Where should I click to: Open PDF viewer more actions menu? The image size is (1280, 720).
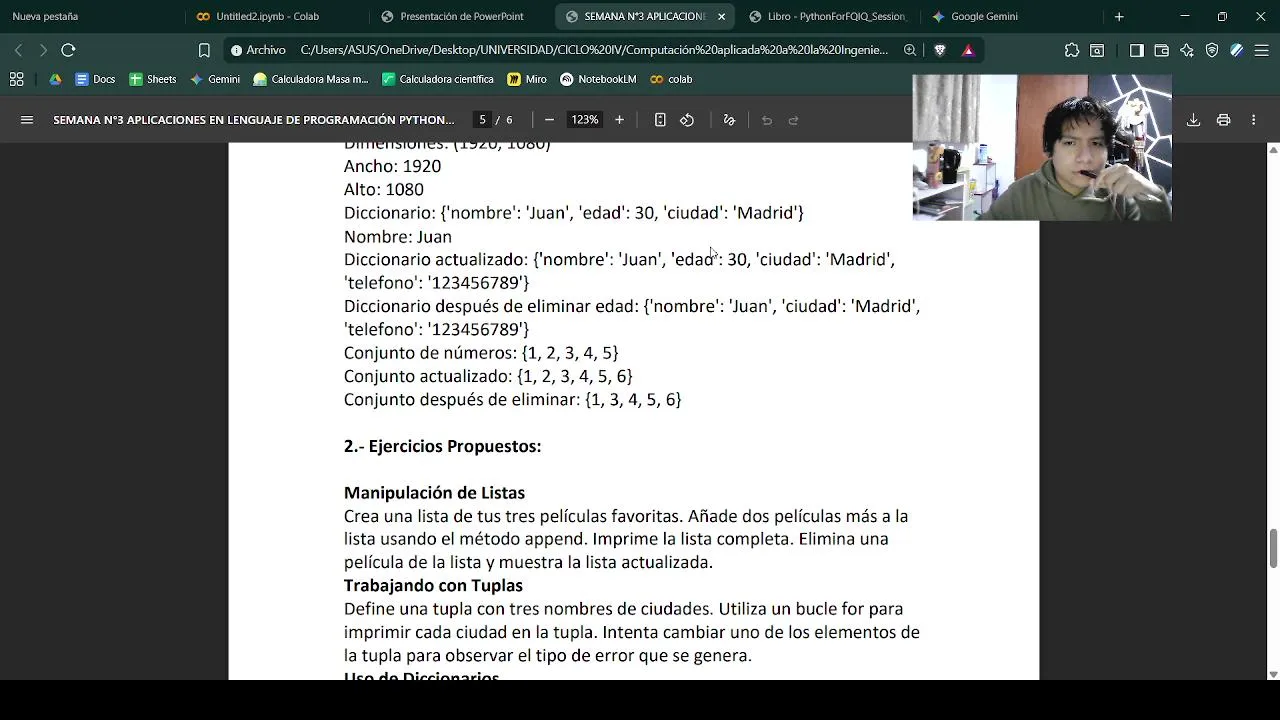click(x=1253, y=120)
